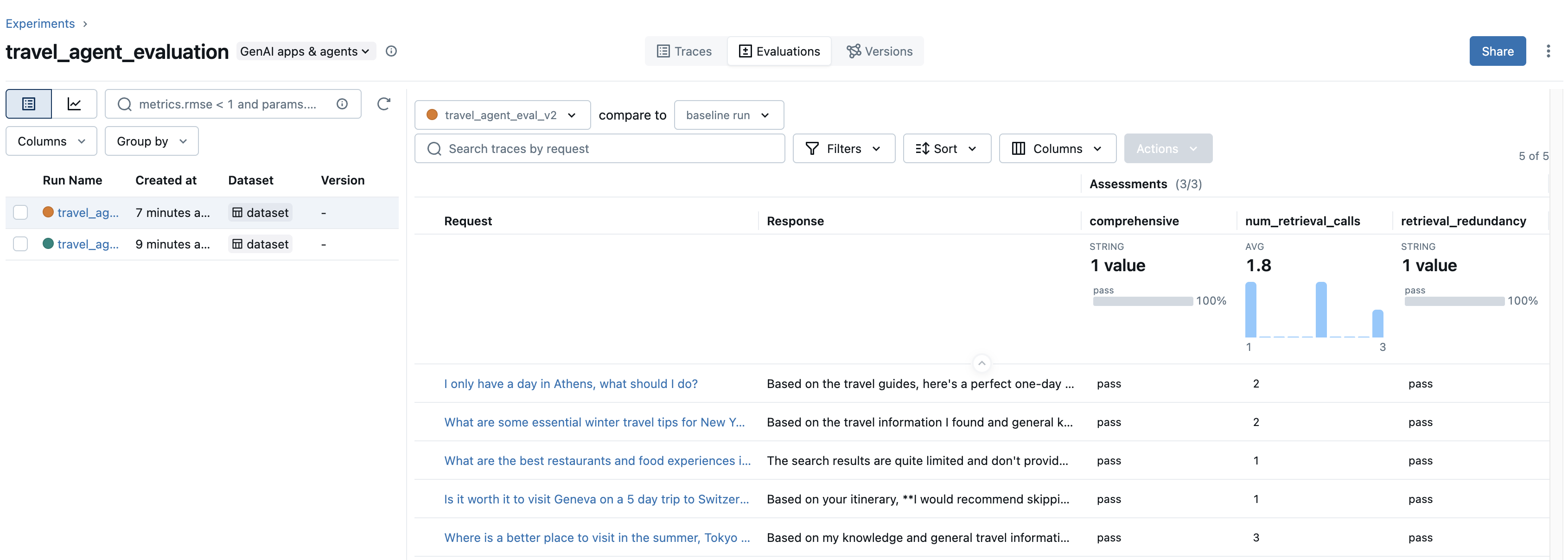Click the Filters funnel icon

point(813,148)
